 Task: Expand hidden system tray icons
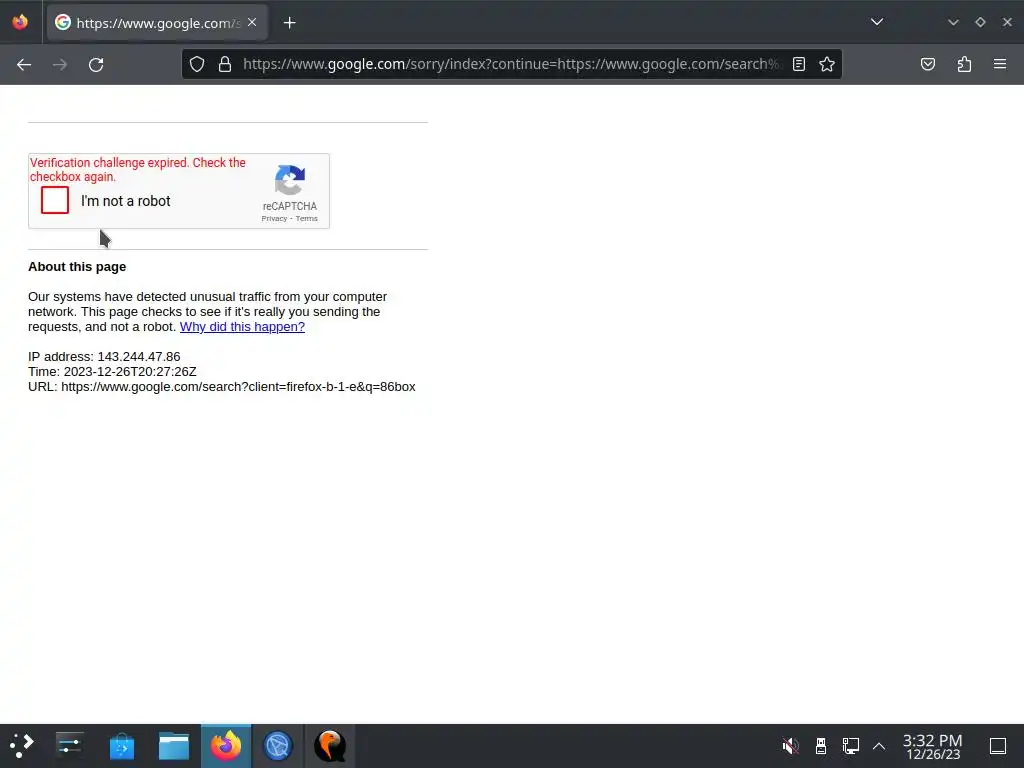tap(879, 745)
